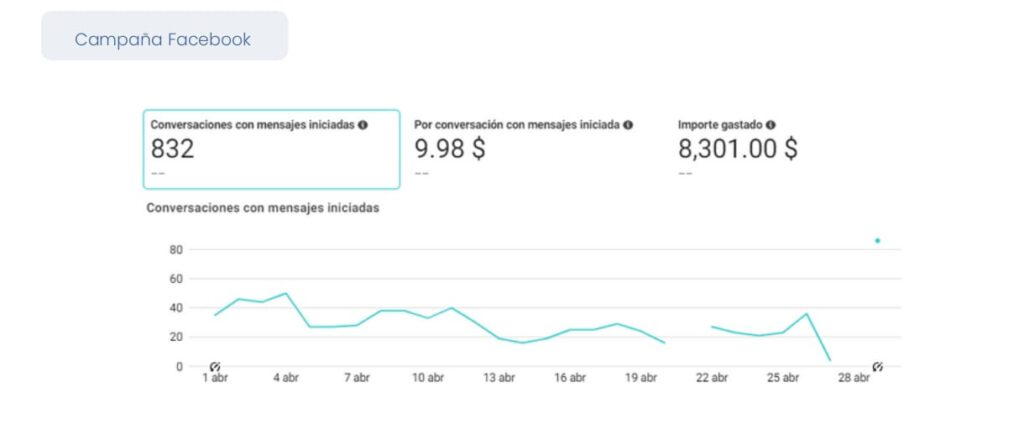Select the Conversaciones con mensajes iniciadas metric card
Viewport: 1024px width, 440px height.
271,149
